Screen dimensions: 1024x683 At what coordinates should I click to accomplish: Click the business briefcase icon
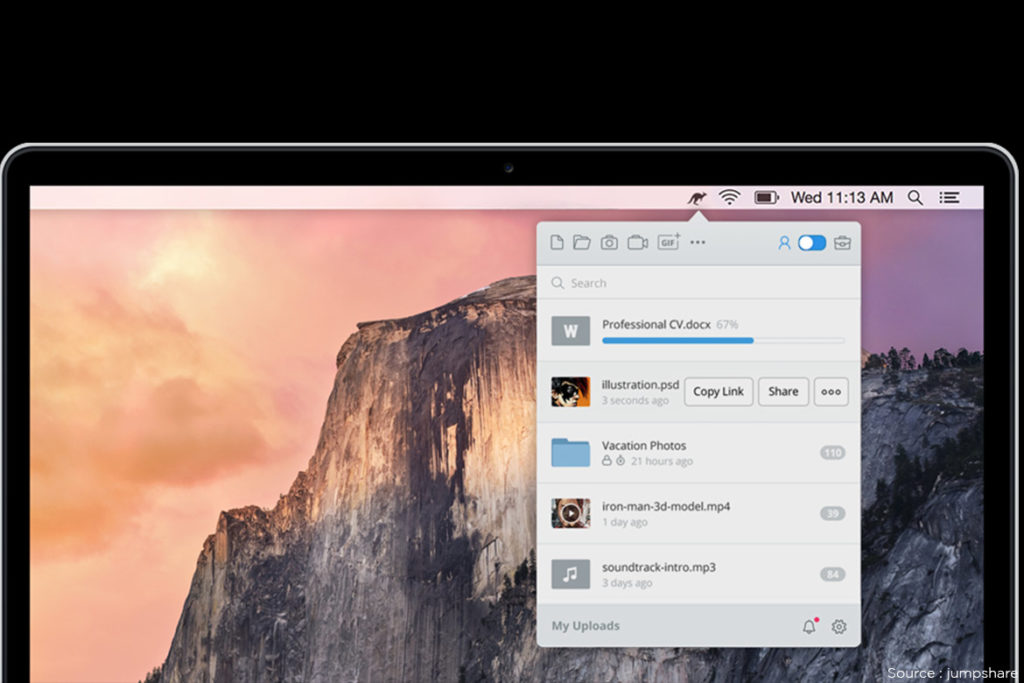point(842,243)
